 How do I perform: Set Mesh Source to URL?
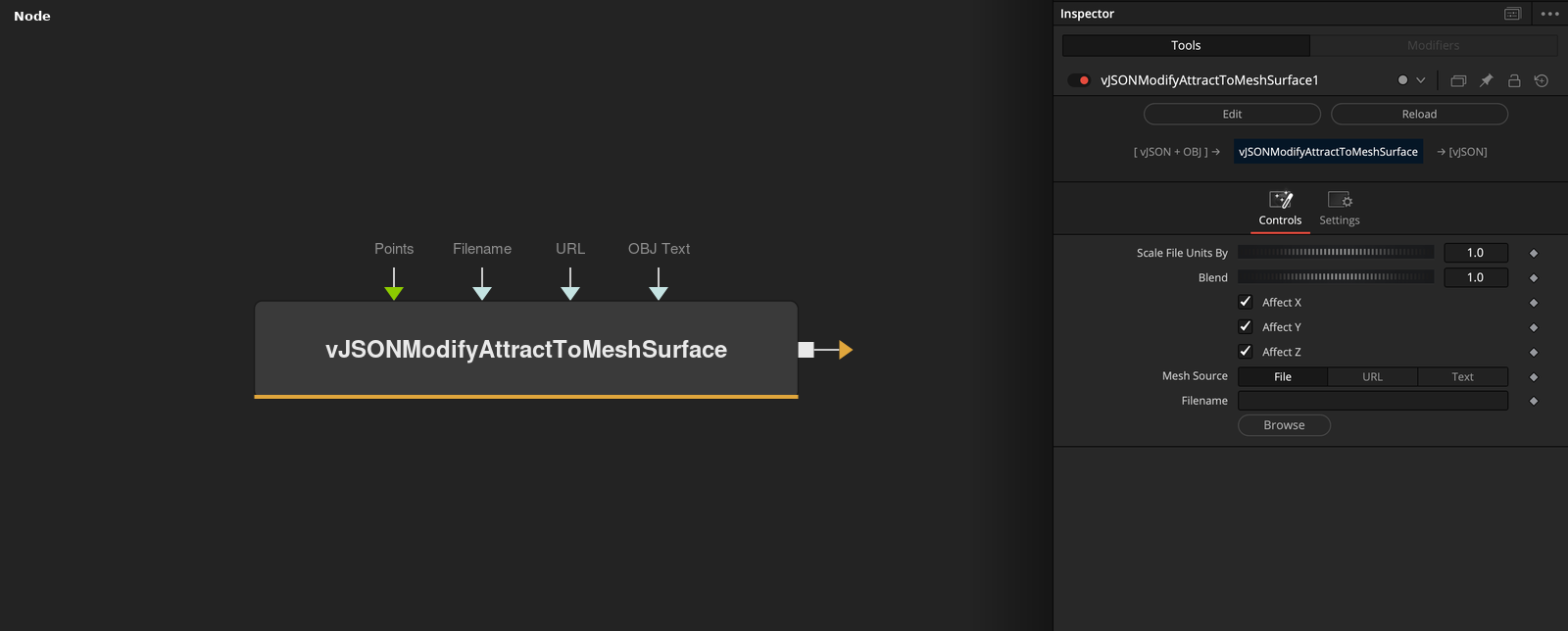1373,377
